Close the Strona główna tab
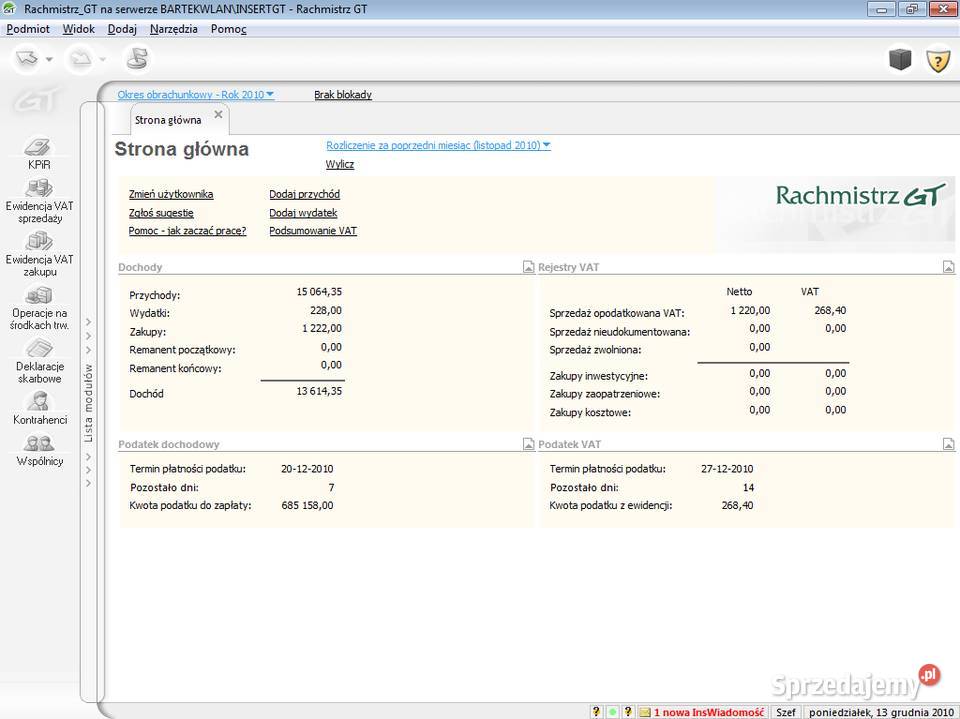 (219, 115)
